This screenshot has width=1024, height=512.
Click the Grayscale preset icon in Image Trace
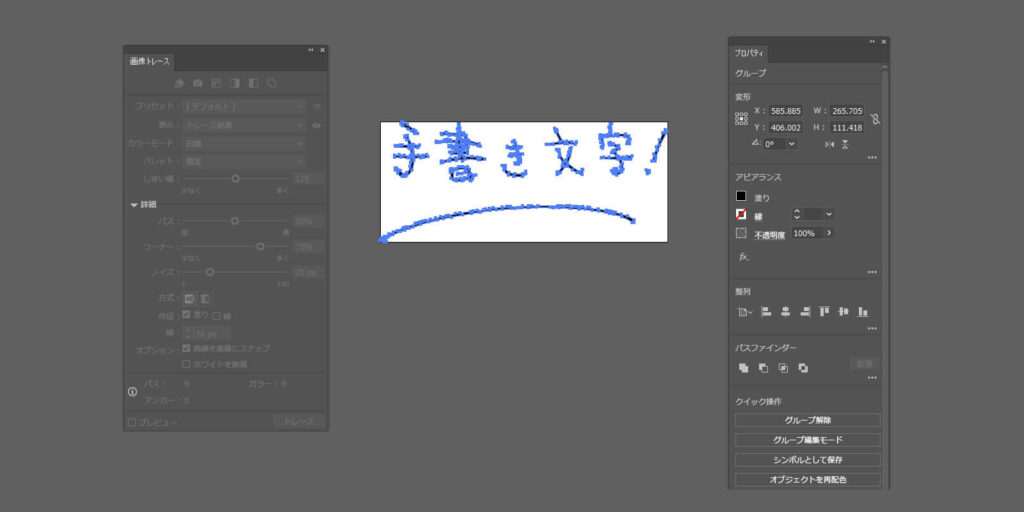pos(234,83)
